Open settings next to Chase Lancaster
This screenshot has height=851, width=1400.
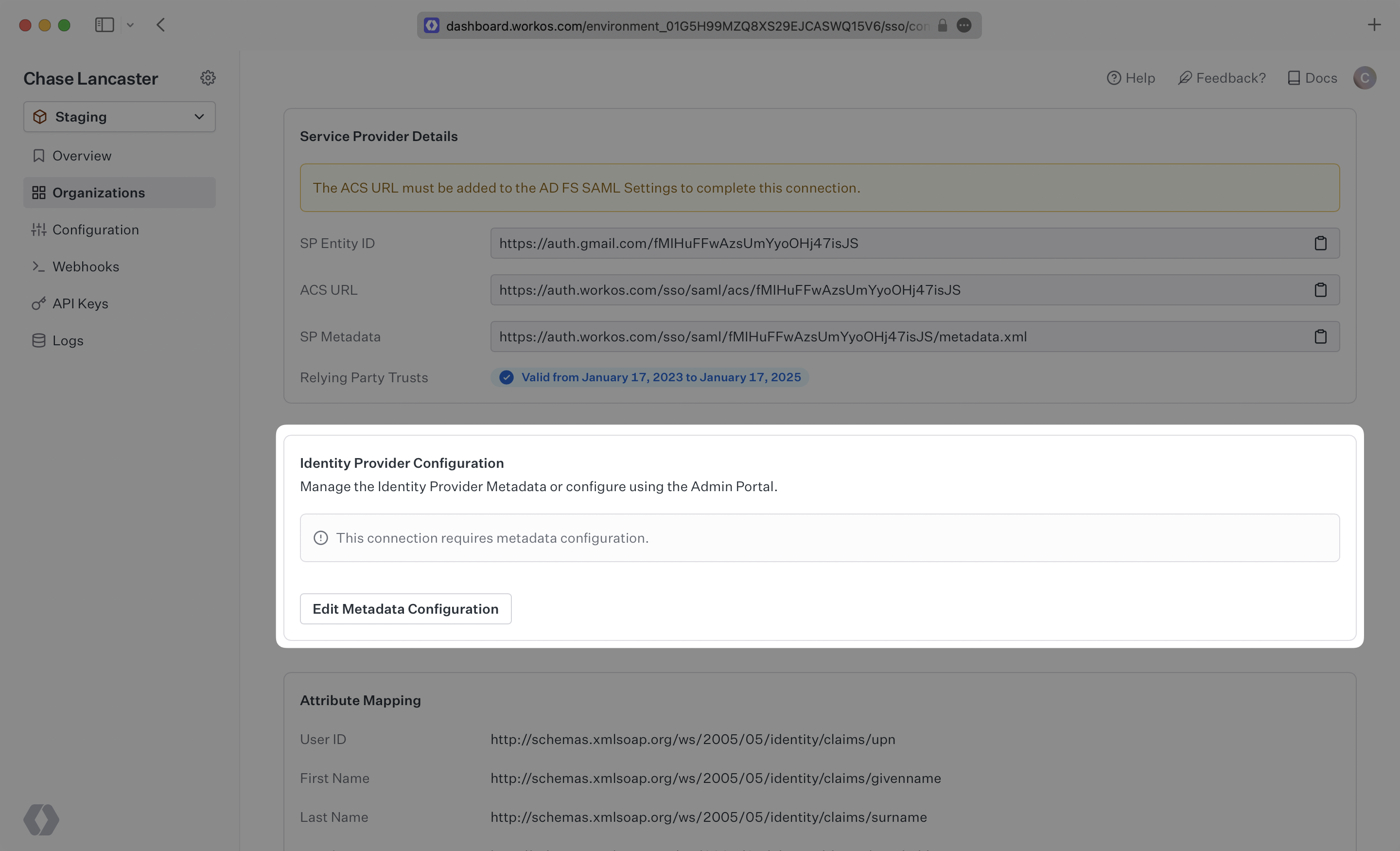click(x=208, y=78)
